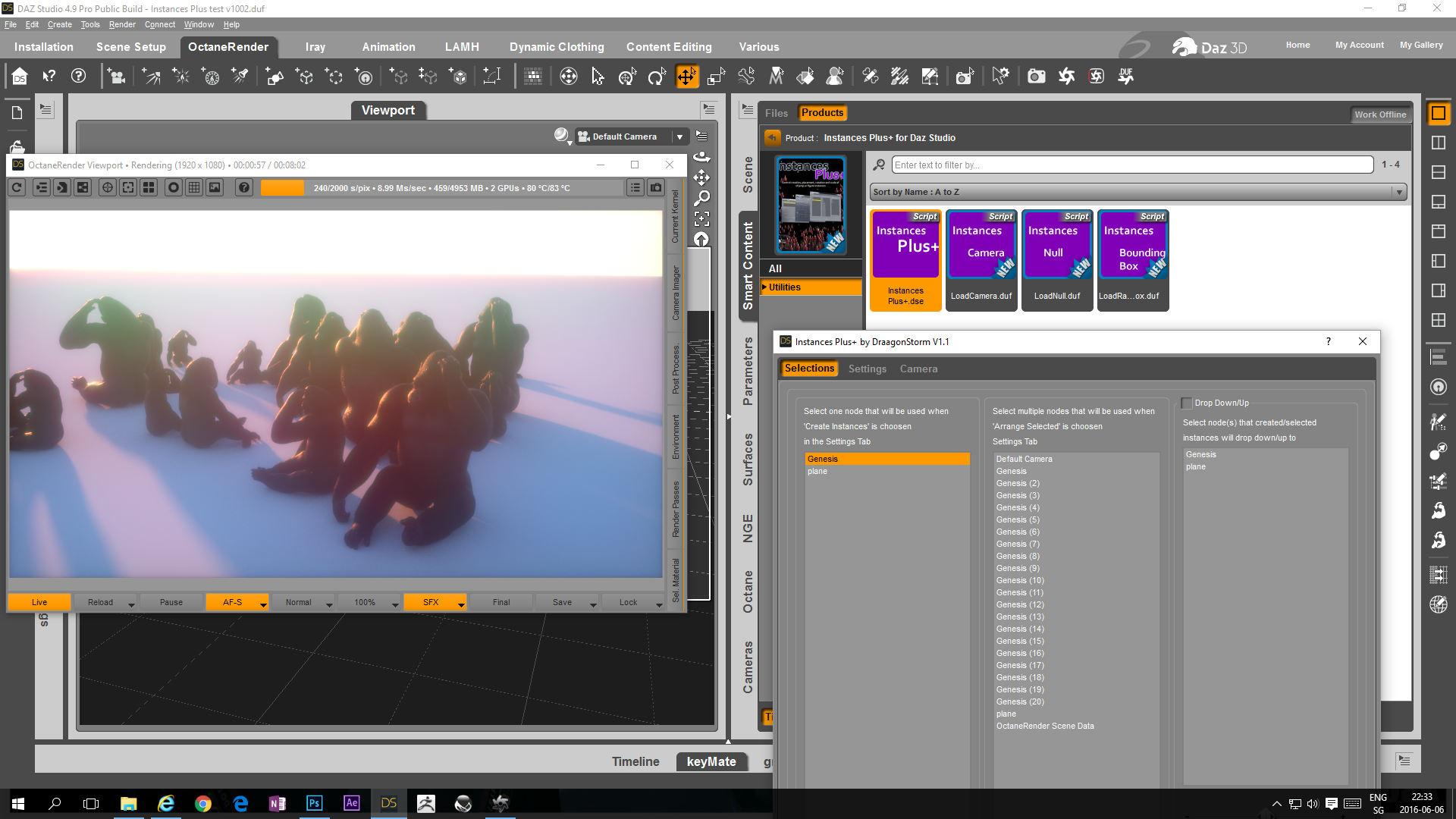
Task: Click the Work Offline button
Action: (x=1379, y=115)
